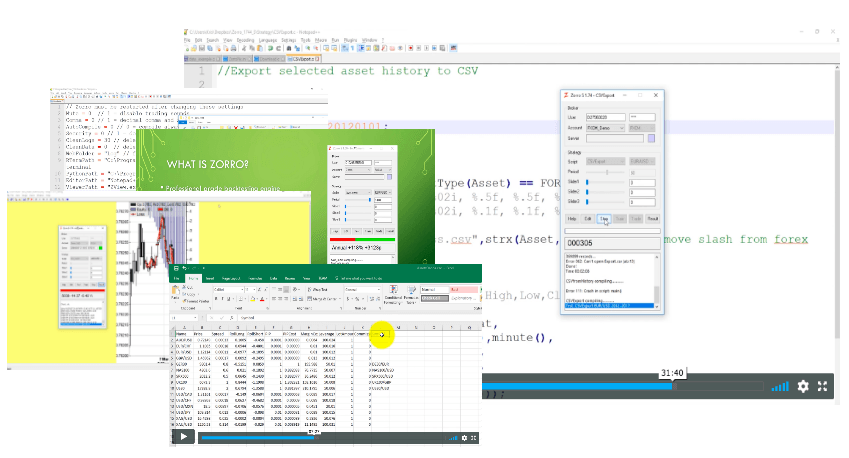
Task: Click the Slider1 track in Zorro
Action: pos(605,182)
